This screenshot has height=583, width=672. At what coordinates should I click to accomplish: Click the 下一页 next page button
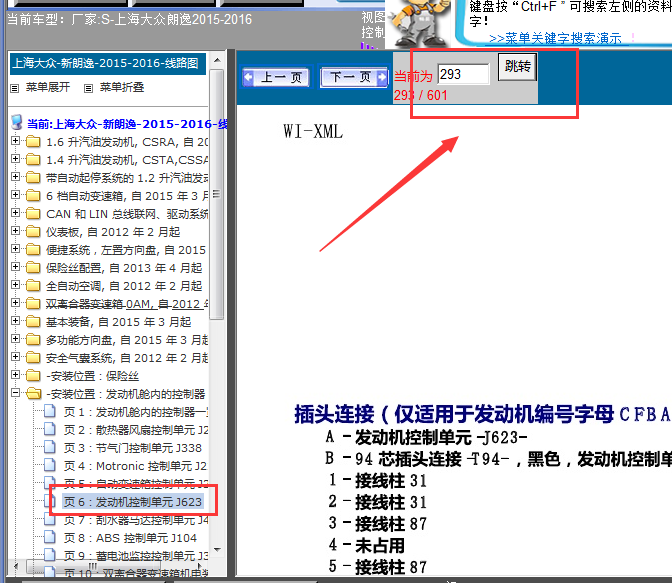point(354,78)
